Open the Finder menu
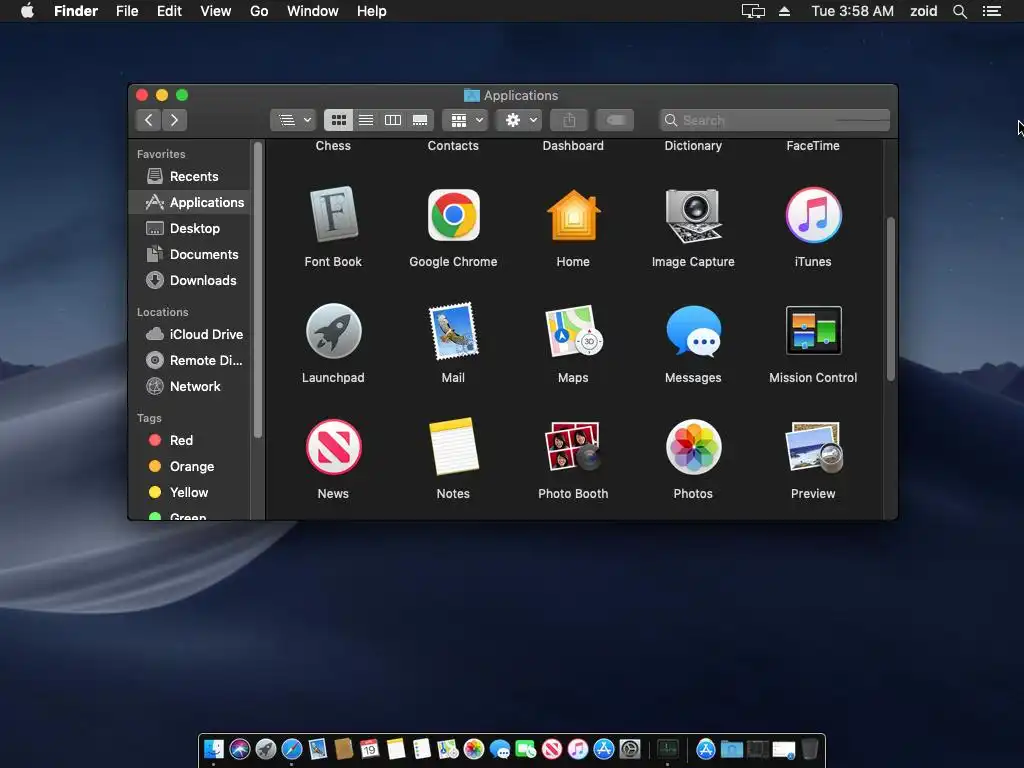The height and width of the screenshot is (768, 1024). pyautogui.click(x=76, y=11)
